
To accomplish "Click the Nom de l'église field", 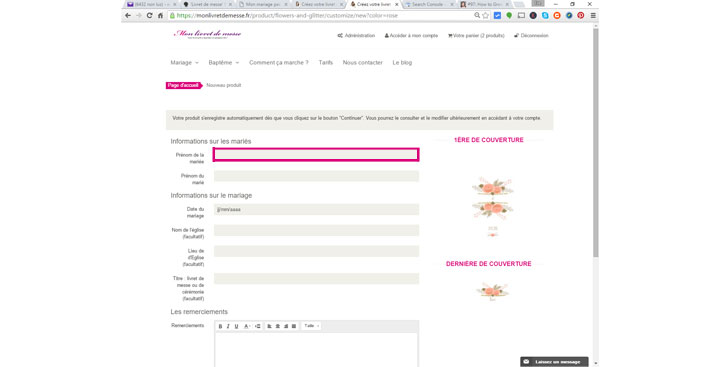I will click(316, 231).
